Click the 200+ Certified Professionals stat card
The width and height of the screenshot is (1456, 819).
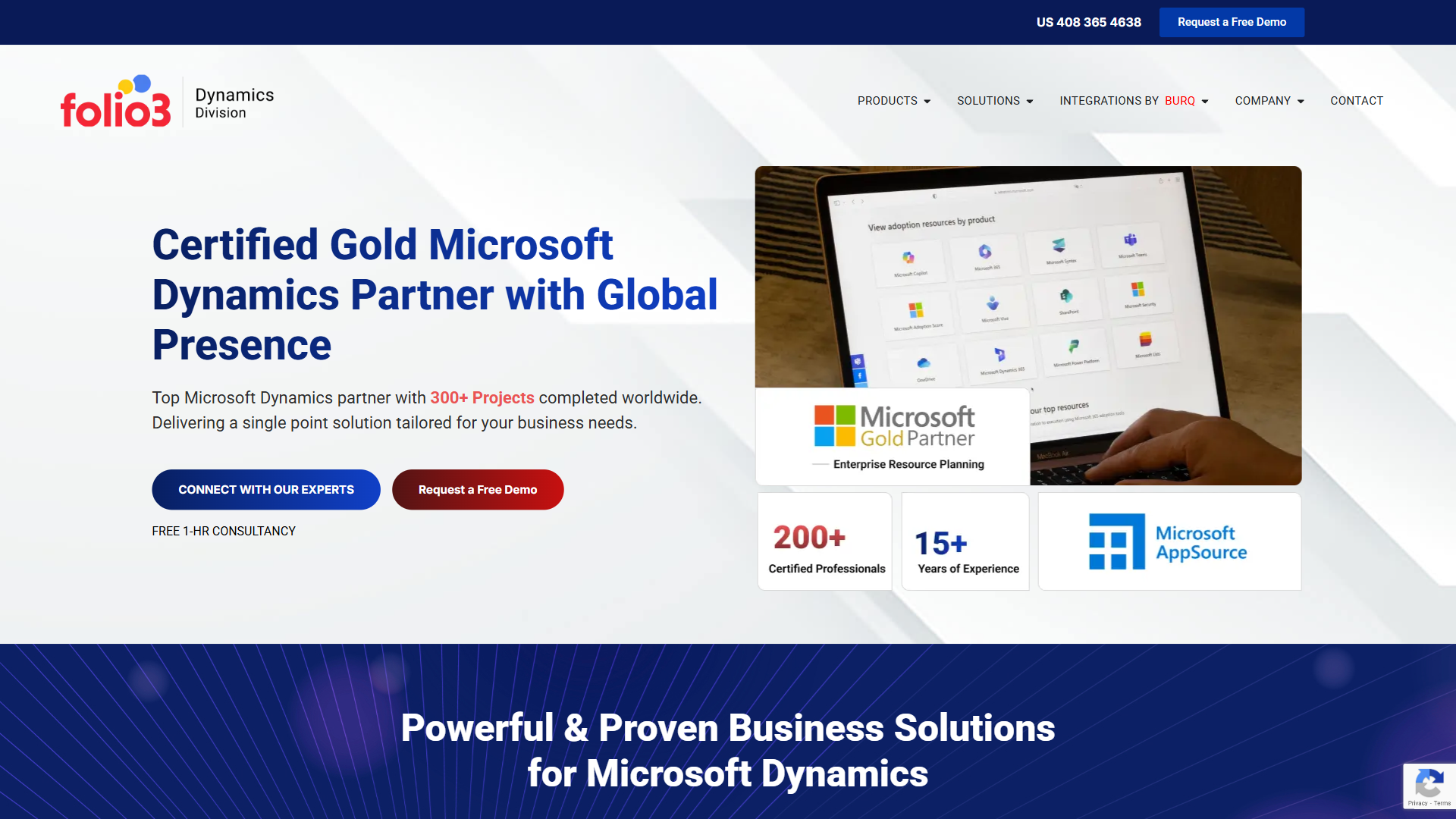(826, 546)
